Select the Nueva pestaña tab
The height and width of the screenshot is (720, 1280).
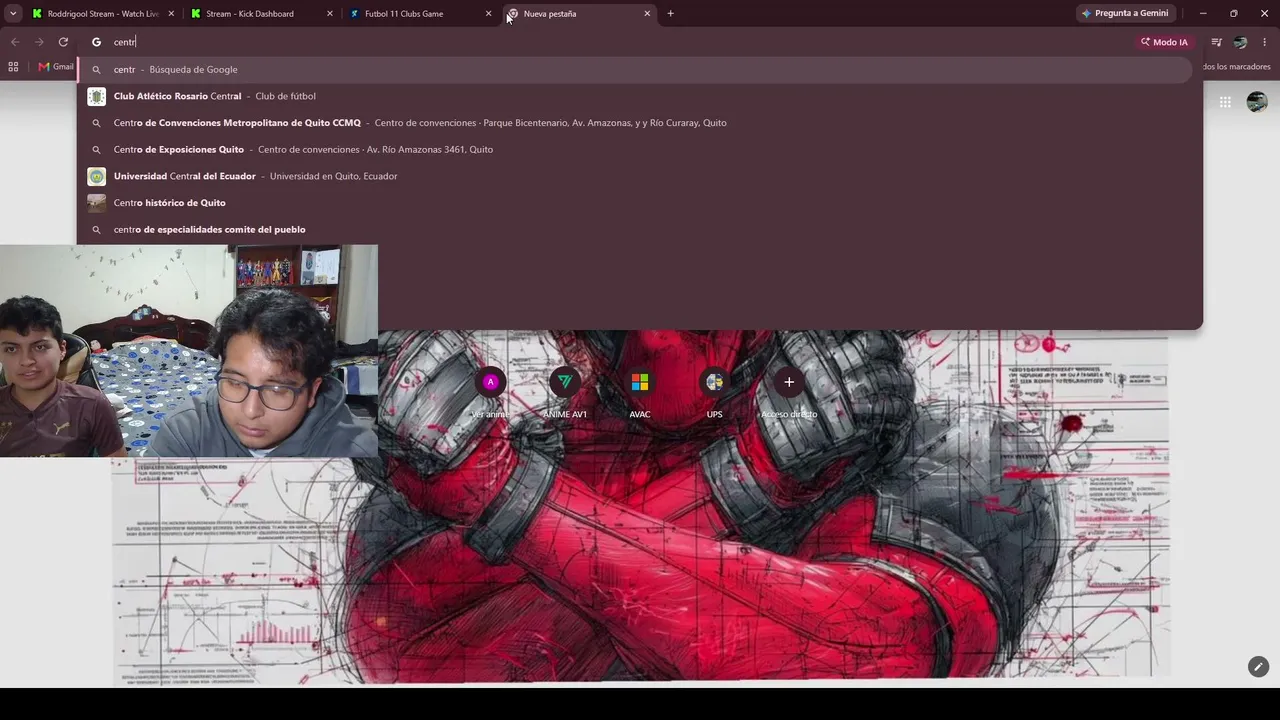pos(579,14)
